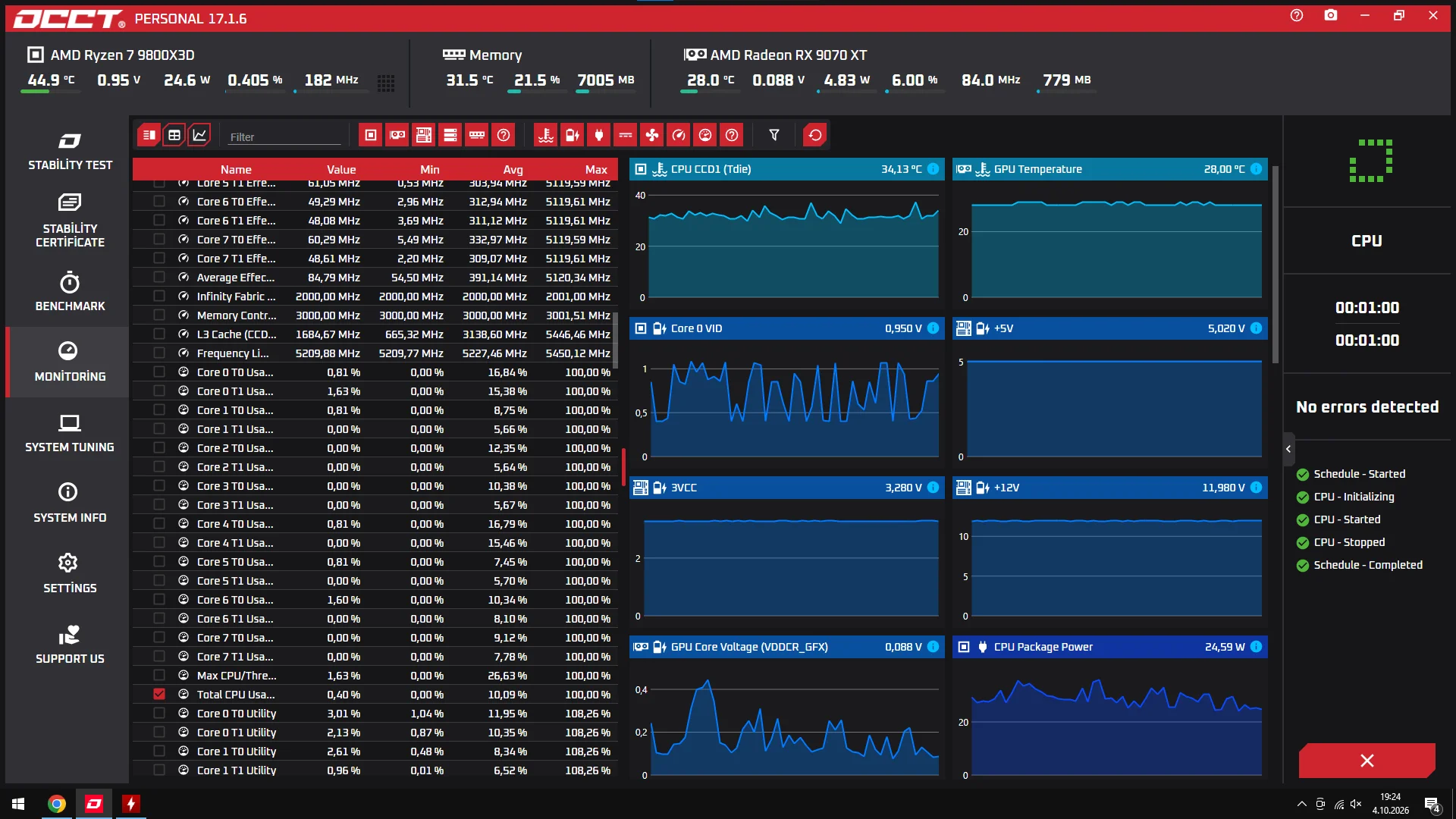Image resolution: width=1456 pixels, height=819 pixels.
Task: Click the funnel filter icon
Action: point(774,136)
